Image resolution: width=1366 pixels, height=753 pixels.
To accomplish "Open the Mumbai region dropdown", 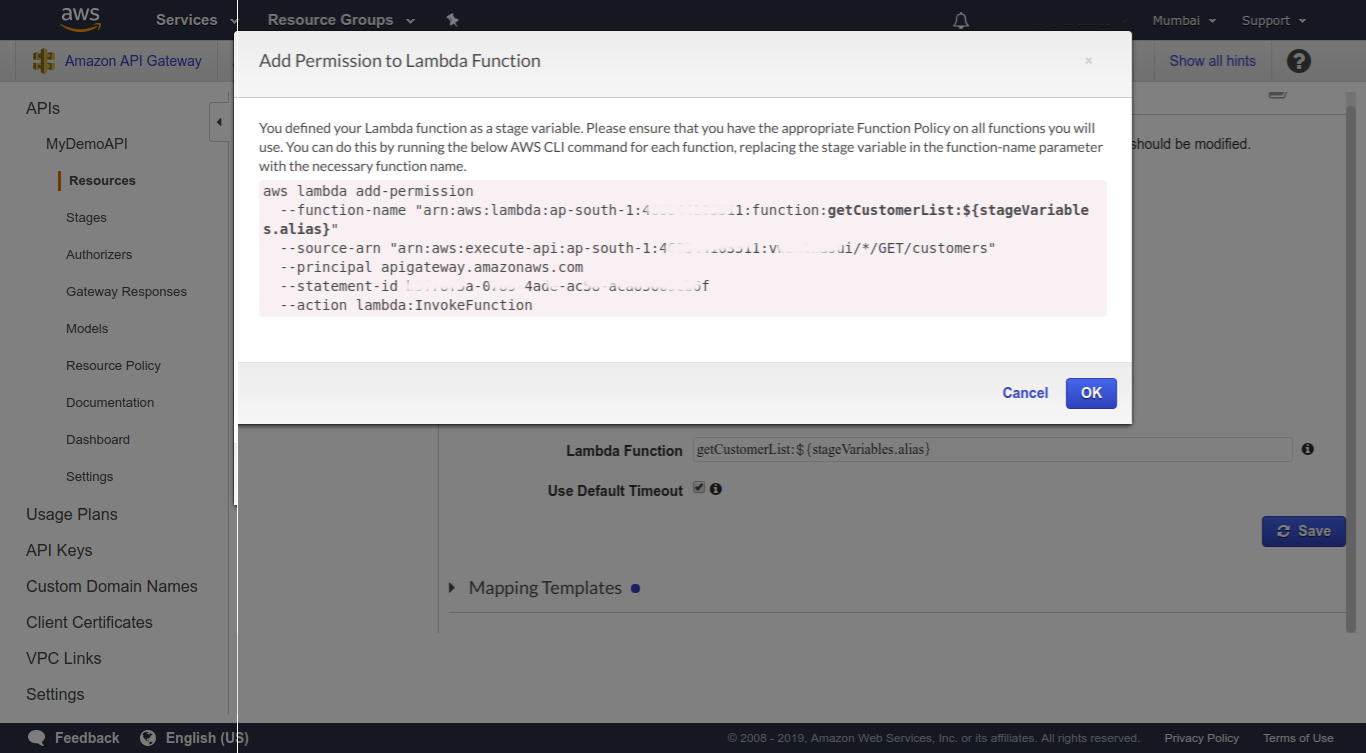I will point(1184,20).
